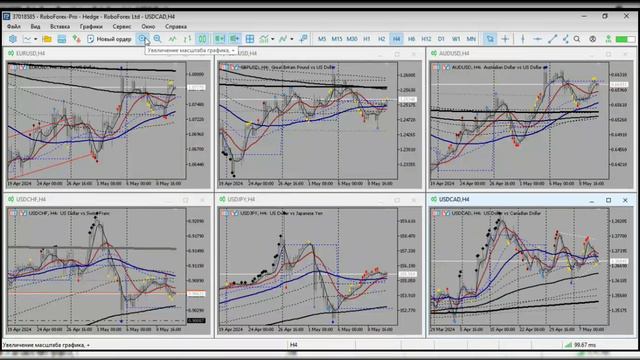Select the candlestick chart icon
The width and height of the screenshot is (640, 360).
pyautogui.click(x=202, y=39)
